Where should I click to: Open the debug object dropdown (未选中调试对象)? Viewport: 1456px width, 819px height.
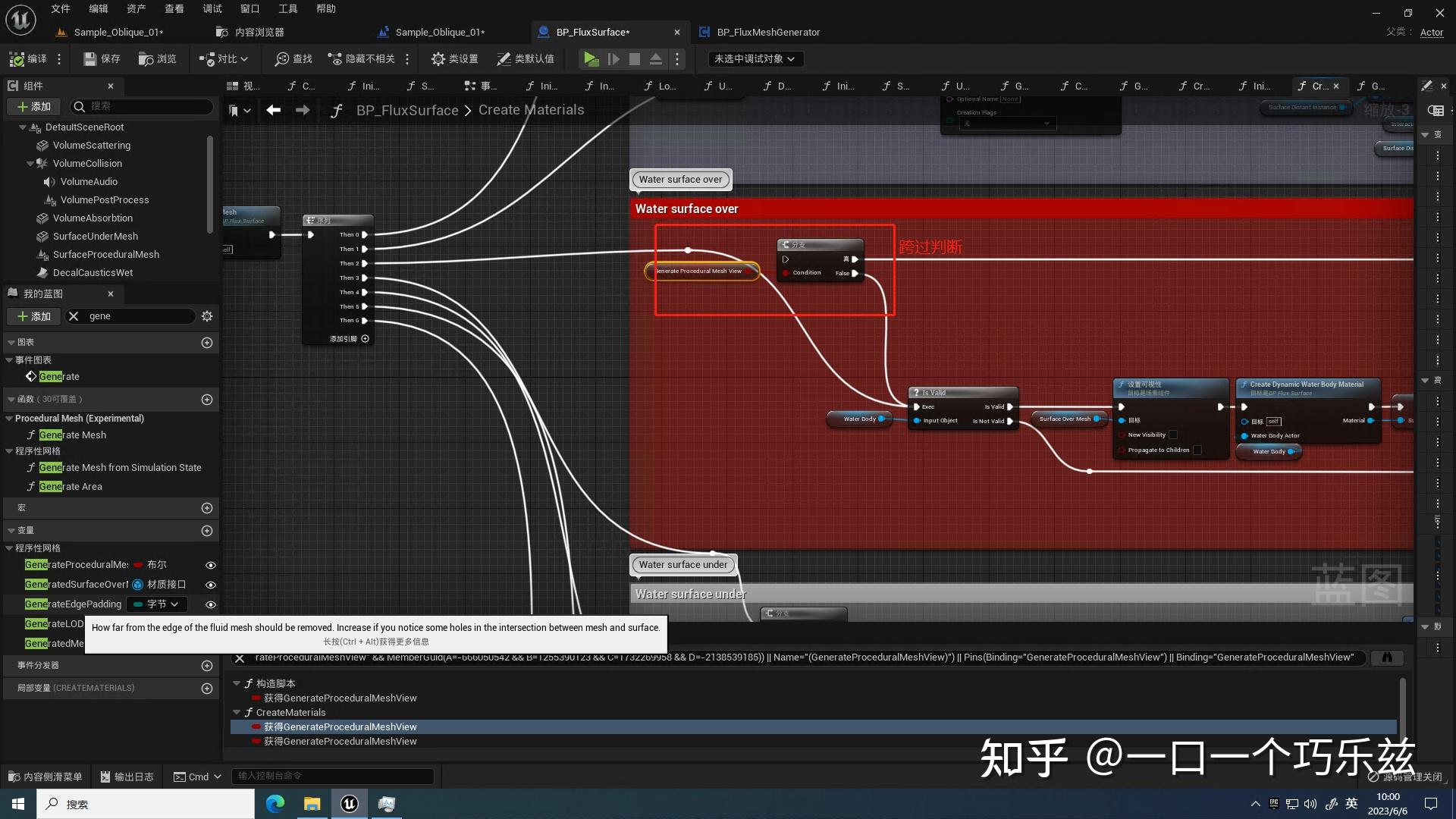tap(755, 58)
